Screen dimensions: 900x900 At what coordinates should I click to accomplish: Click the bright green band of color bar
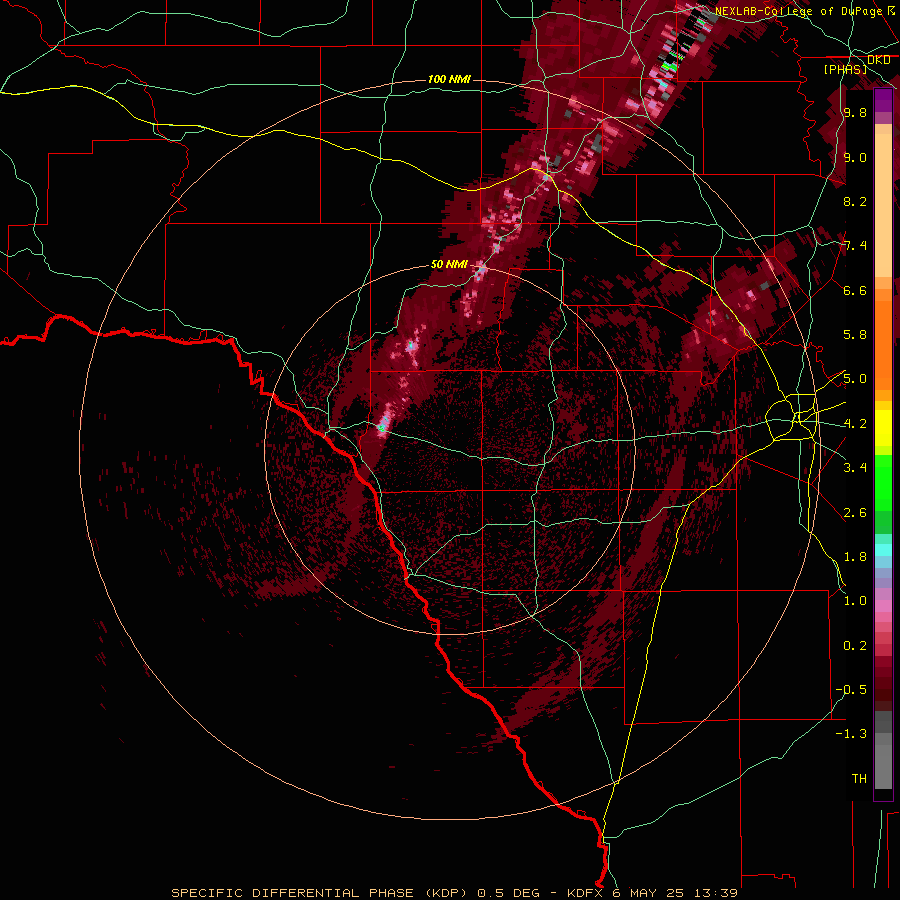[x=883, y=483]
